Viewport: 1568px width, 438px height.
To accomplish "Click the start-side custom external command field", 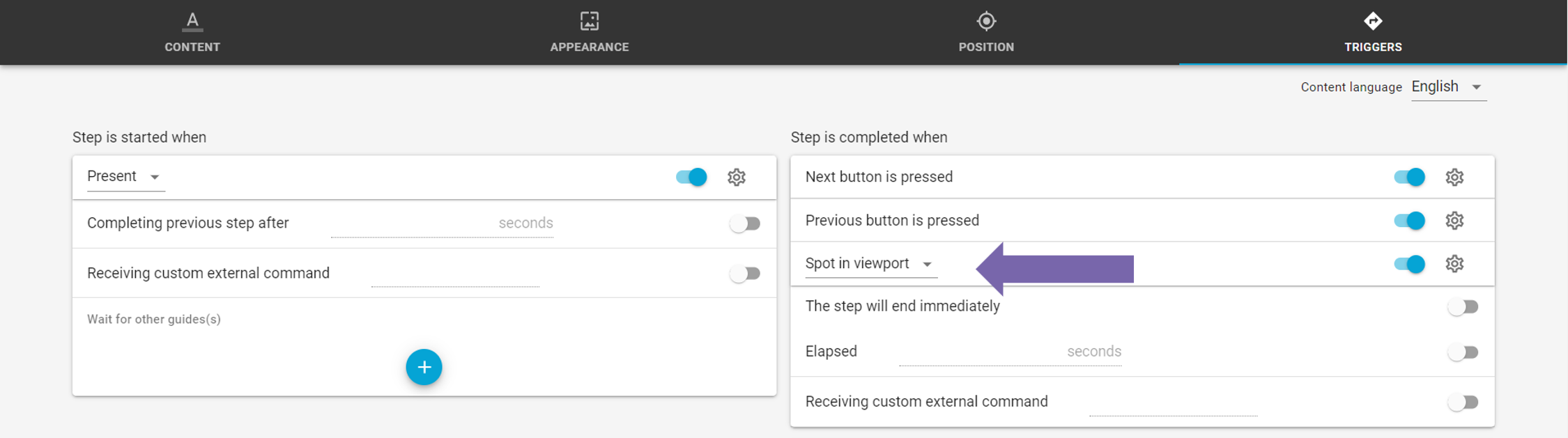I will (x=454, y=274).
